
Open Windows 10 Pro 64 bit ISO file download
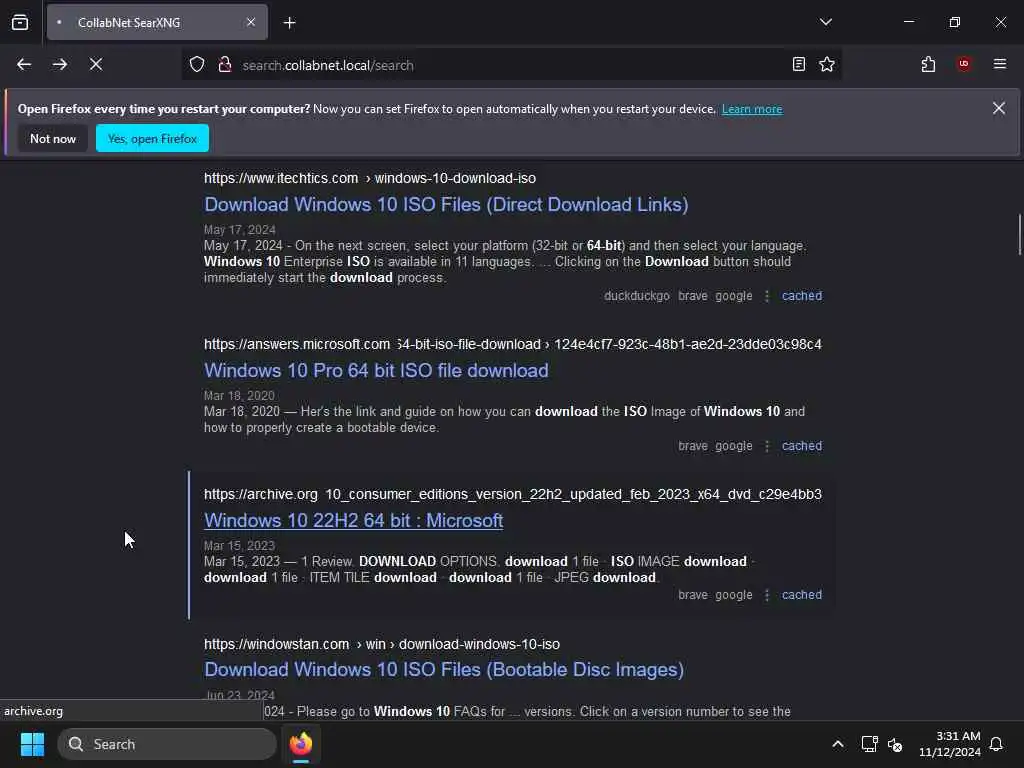click(x=376, y=370)
